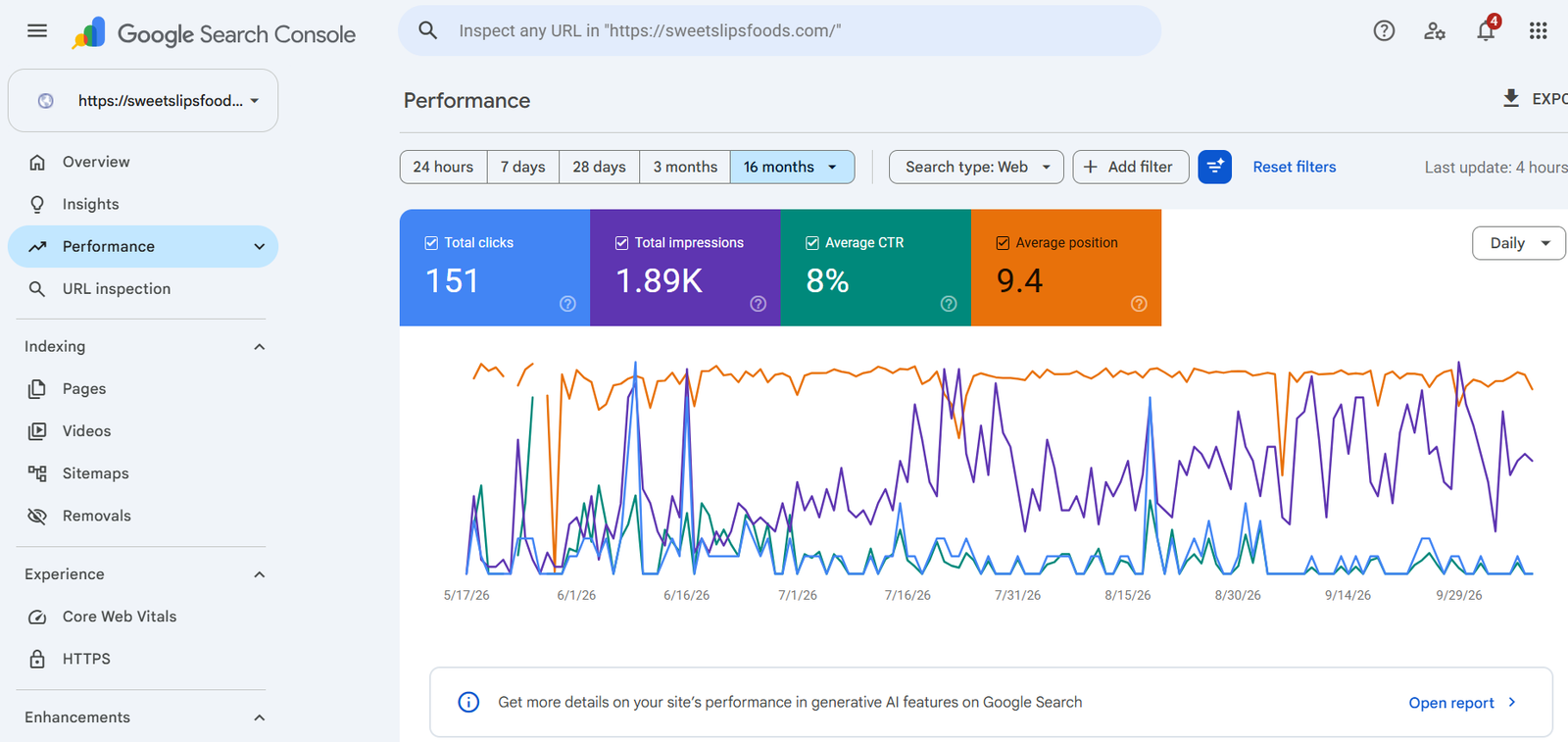The height and width of the screenshot is (742, 1568).
Task: Click the Total clicks help icon
Action: click(567, 304)
